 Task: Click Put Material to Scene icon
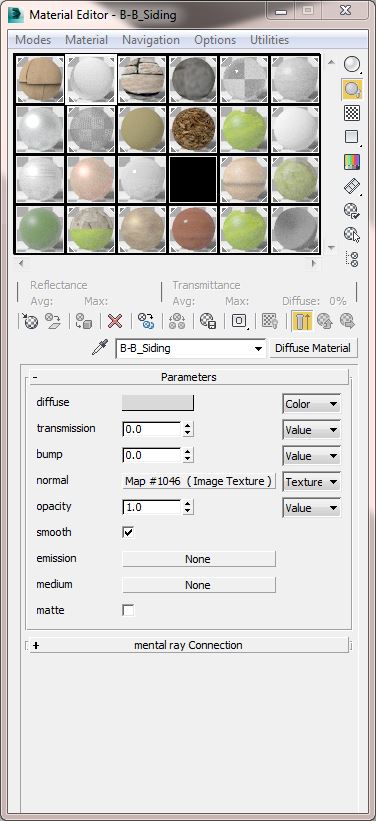click(x=52, y=321)
